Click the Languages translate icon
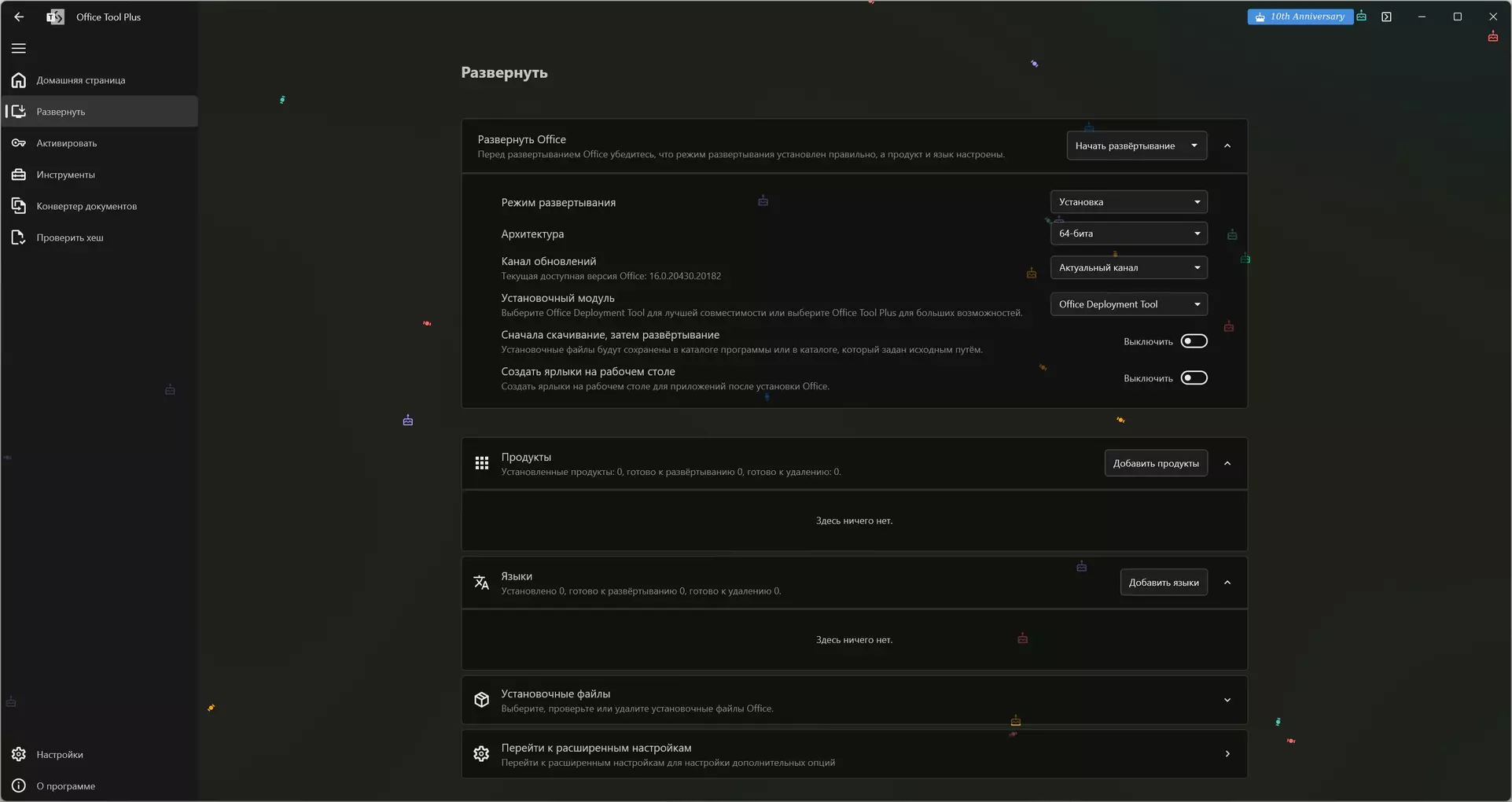 [481, 583]
